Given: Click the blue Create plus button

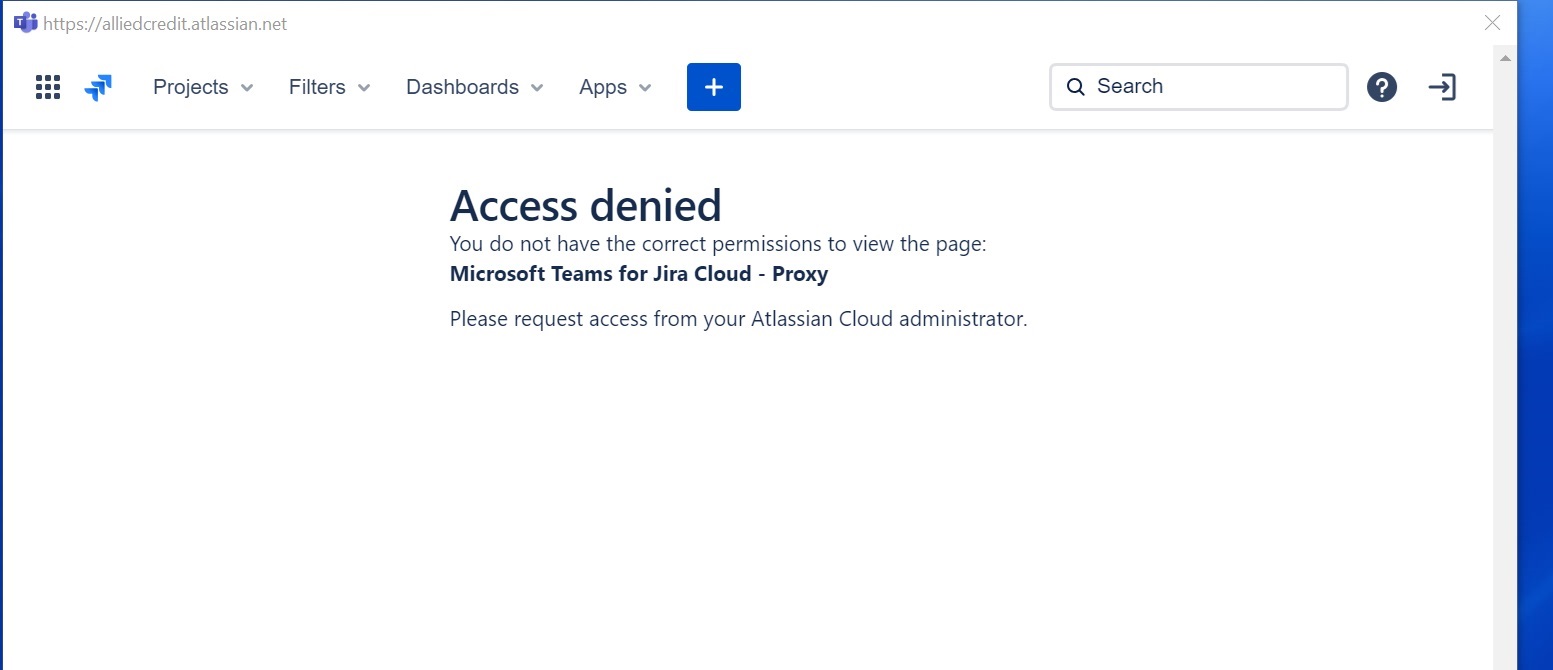Looking at the screenshot, I should [713, 87].
